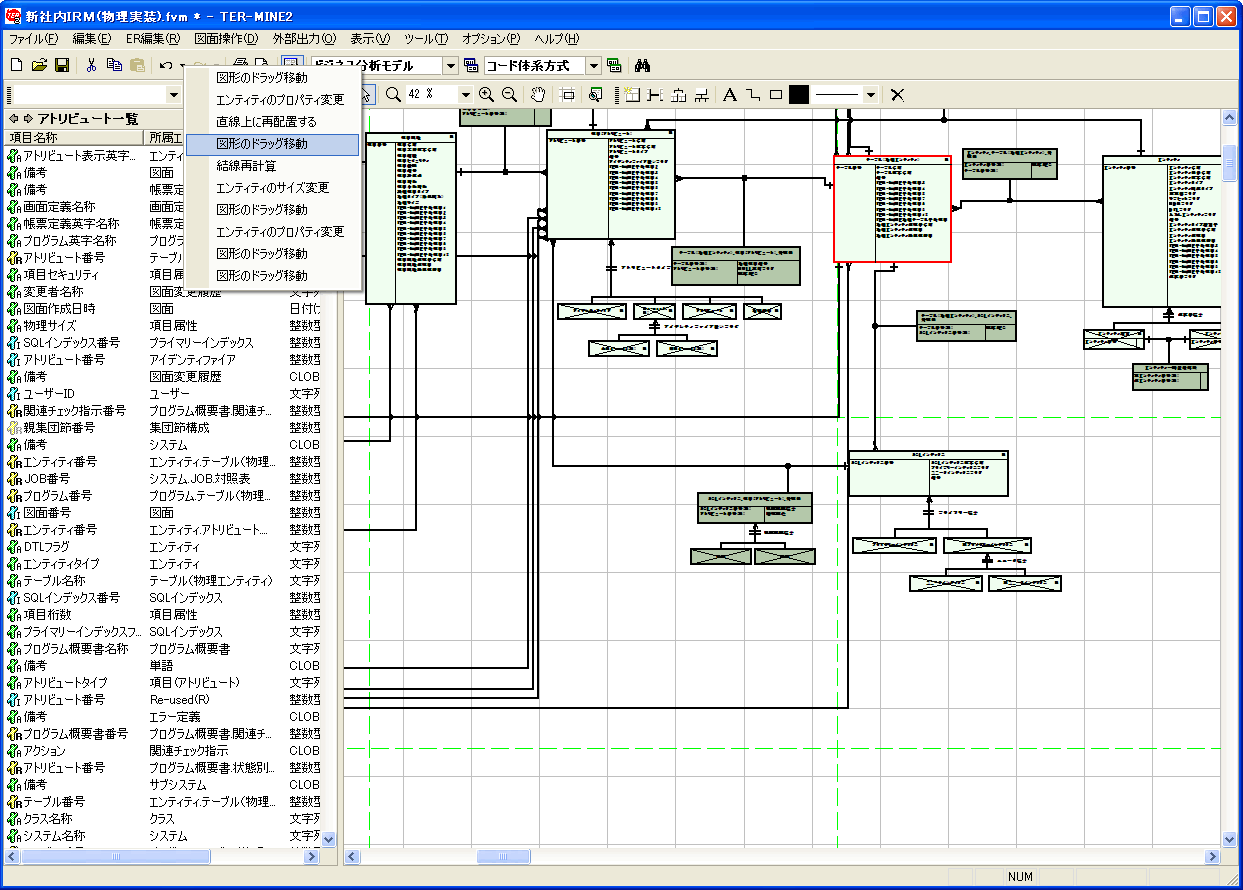Open the undo history dropdown arrow
This screenshot has width=1243, height=890.
(x=182, y=65)
